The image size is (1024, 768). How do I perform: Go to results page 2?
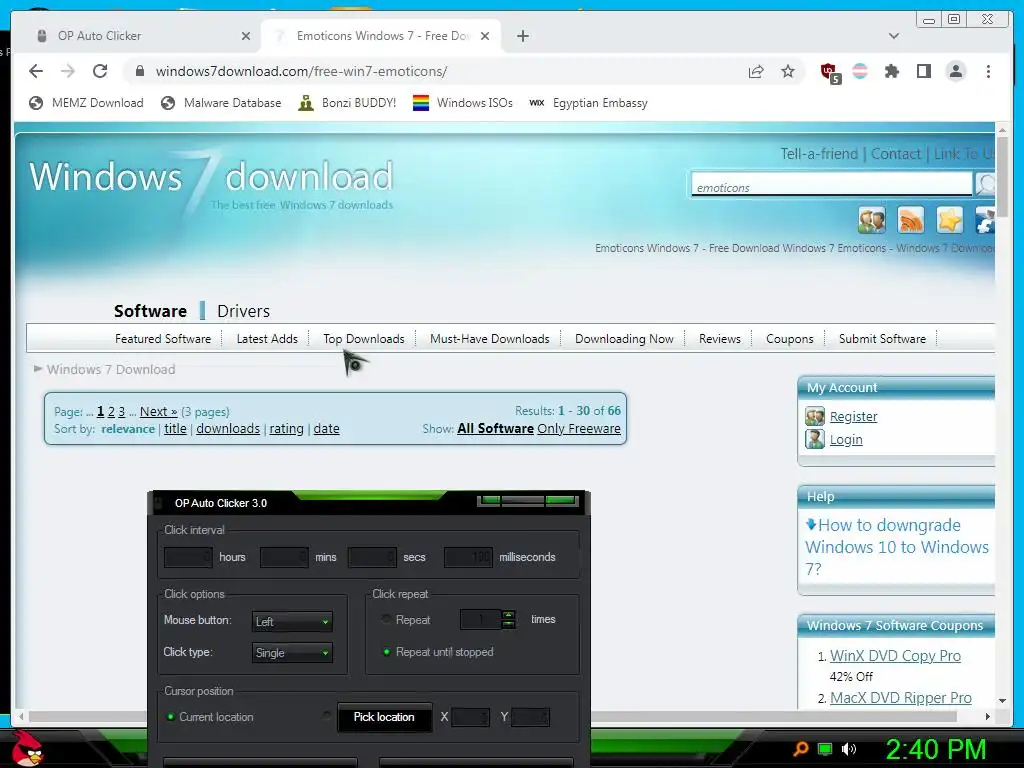point(111,411)
